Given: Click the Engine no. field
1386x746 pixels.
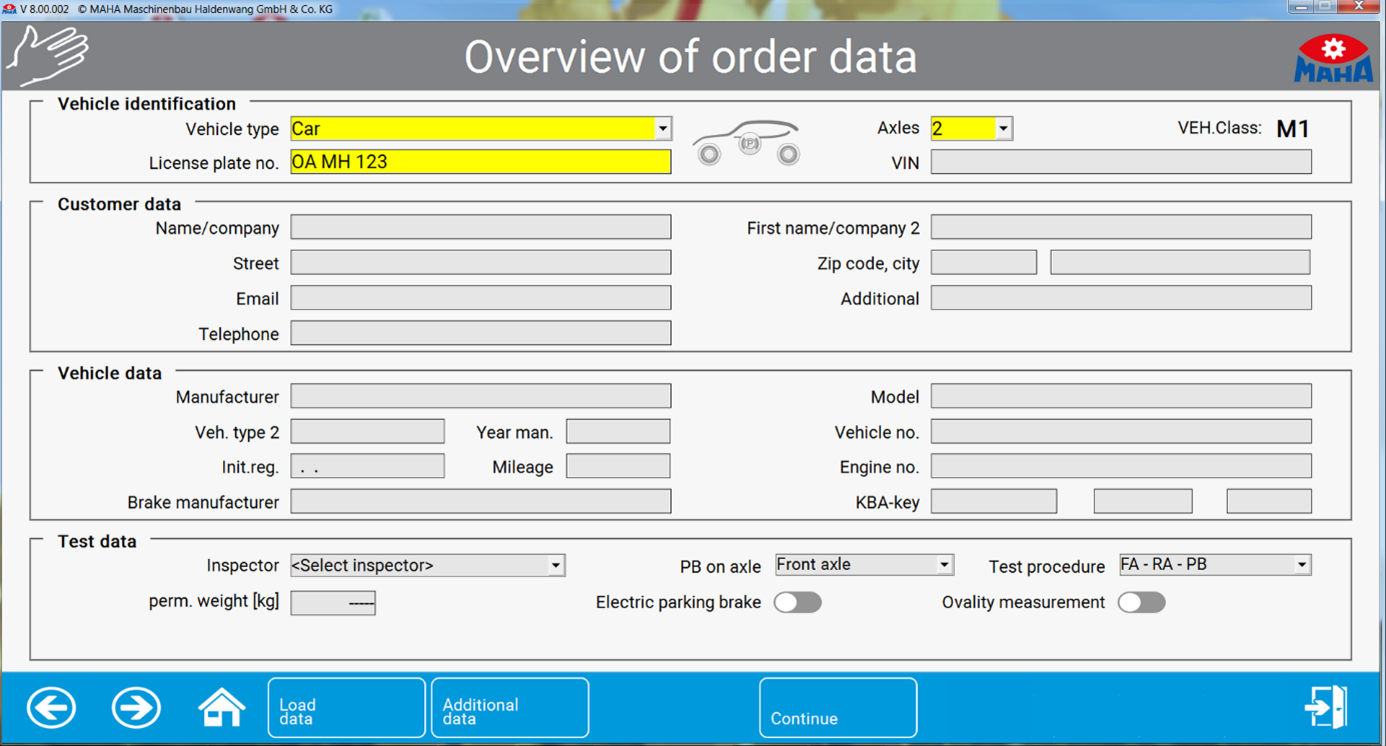Looking at the screenshot, I should coord(1121,467).
